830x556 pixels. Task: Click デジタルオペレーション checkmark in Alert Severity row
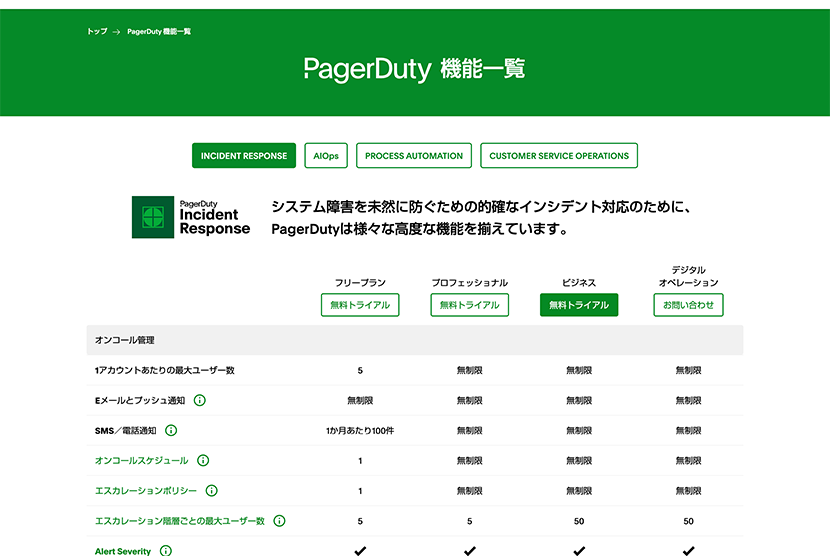[x=688, y=551]
